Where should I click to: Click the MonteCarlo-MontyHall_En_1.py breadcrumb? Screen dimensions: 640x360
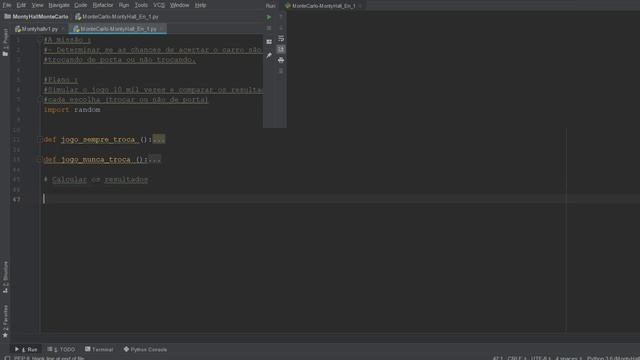pos(117,17)
